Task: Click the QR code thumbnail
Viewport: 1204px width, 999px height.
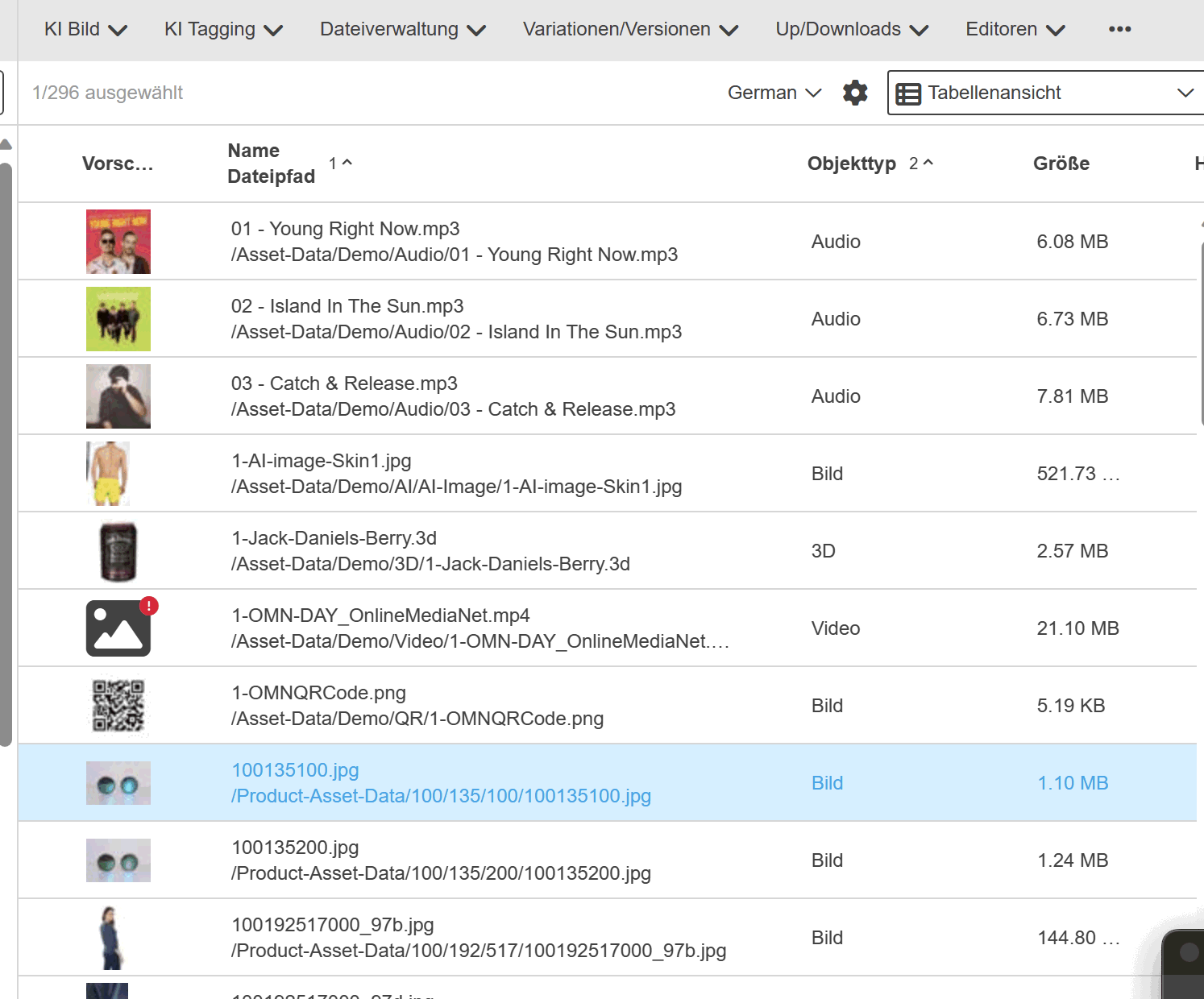Action: (x=118, y=706)
